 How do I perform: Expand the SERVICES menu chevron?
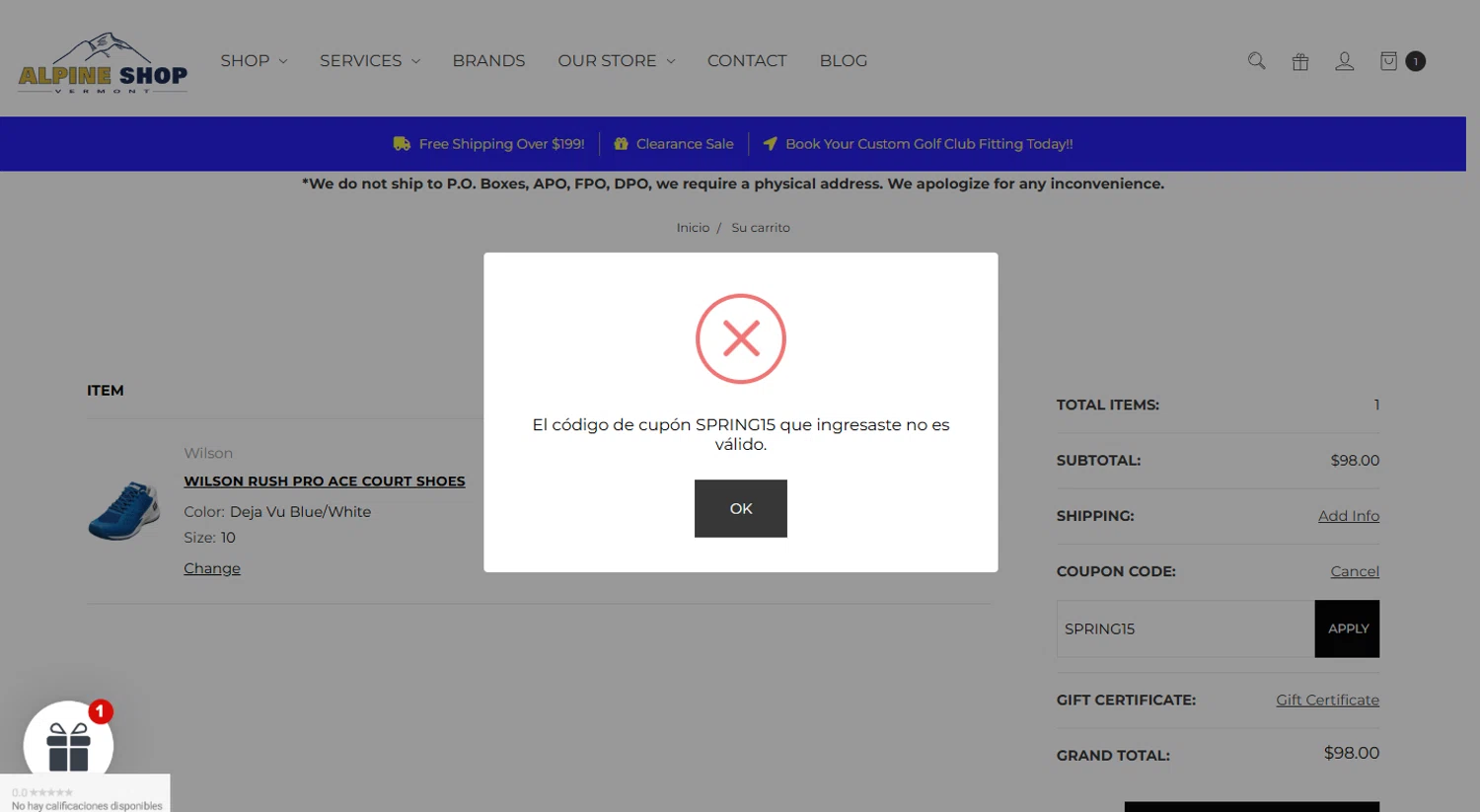415,61
